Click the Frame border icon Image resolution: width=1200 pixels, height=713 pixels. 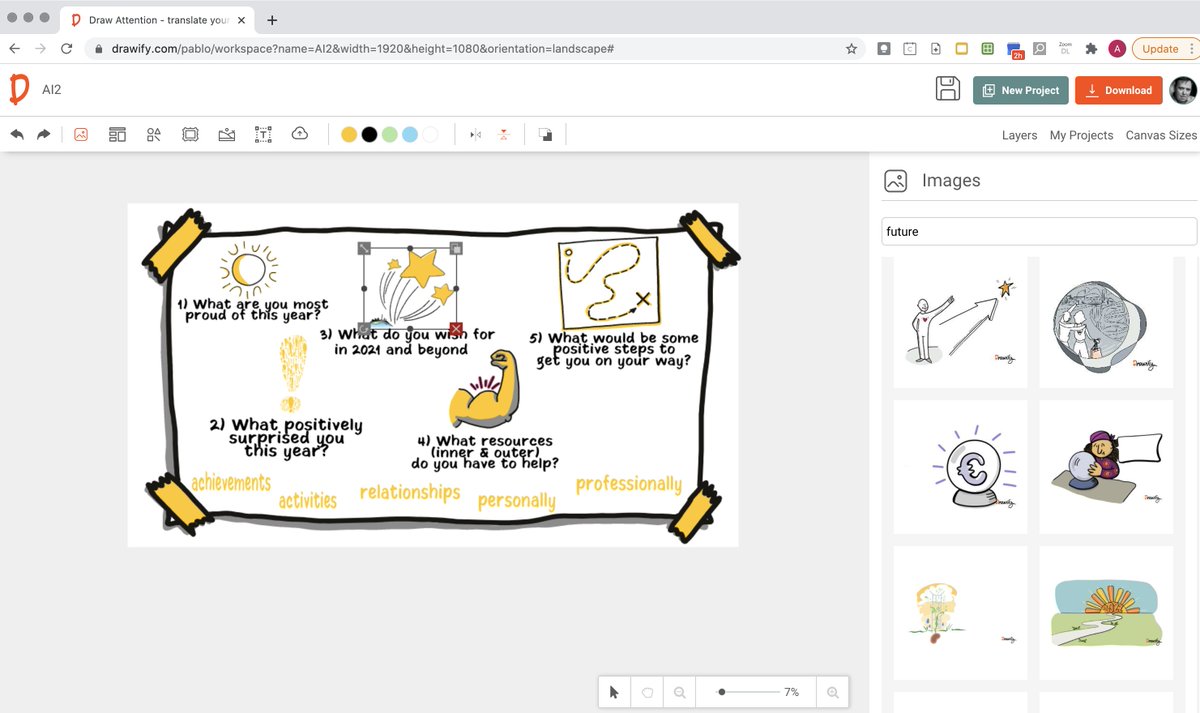(x=190, y=134)
